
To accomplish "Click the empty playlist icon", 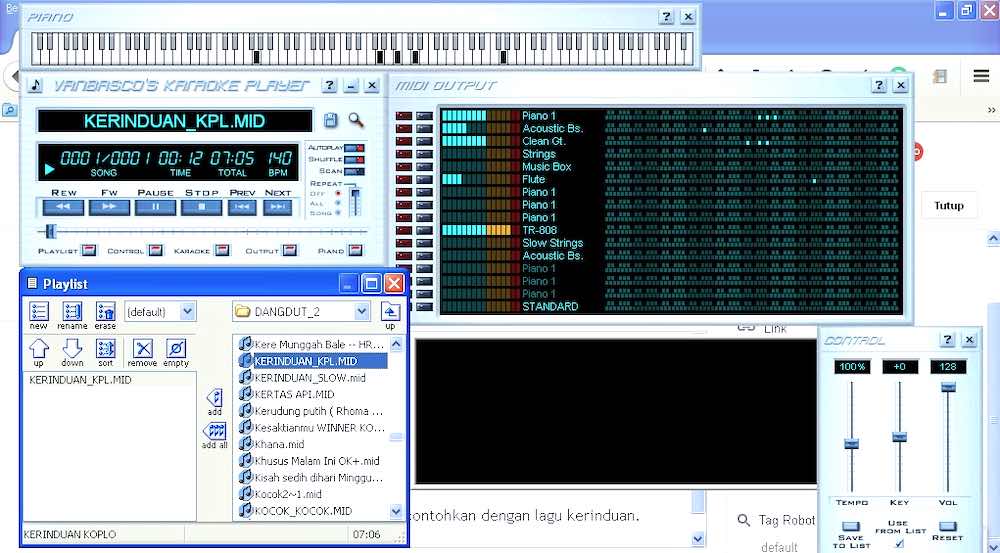I will 176,348.
